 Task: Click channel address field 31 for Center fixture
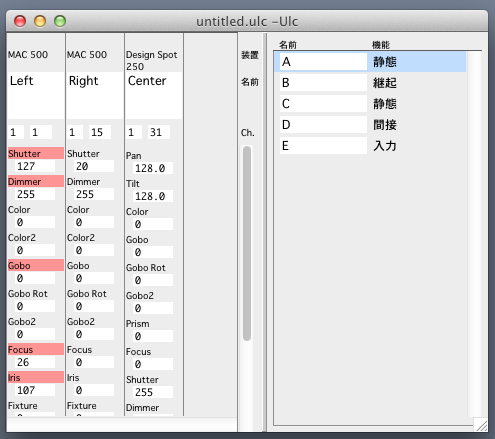[x=159, y=132]
